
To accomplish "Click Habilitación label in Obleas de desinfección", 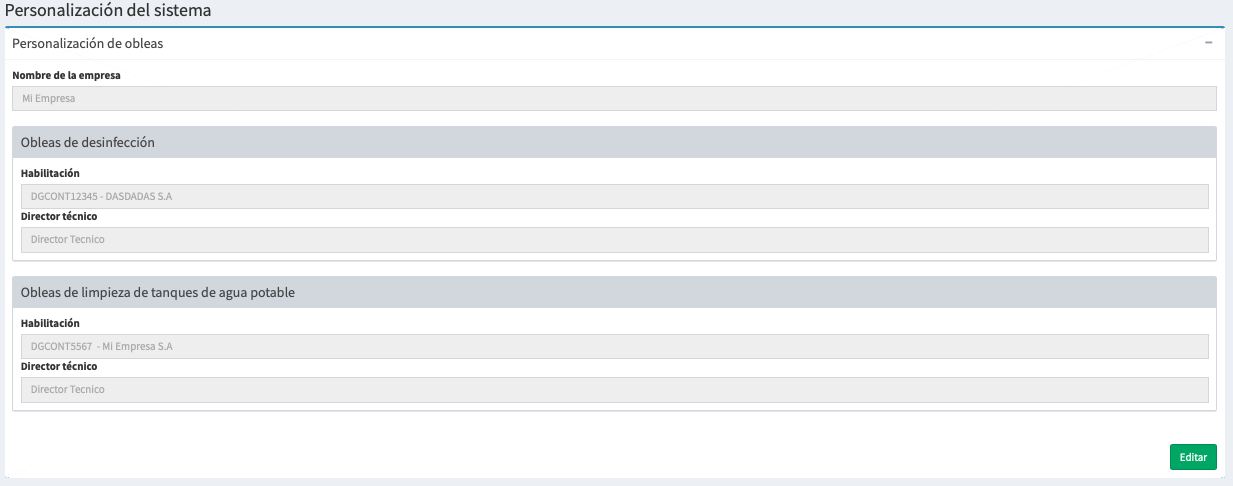I will [x=50, y=173].
